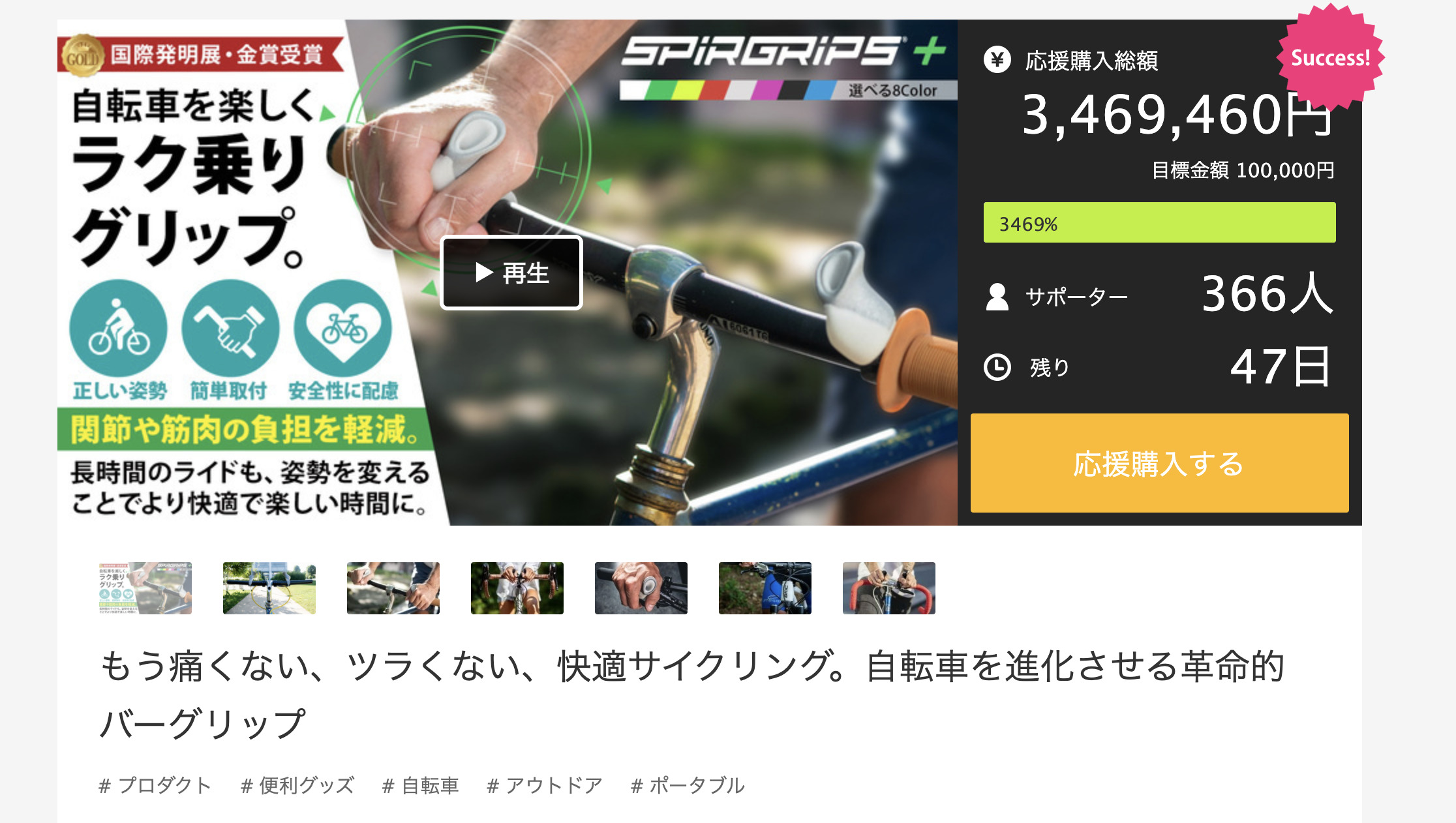1456x823 pixels.
Task: Select the thumbnail of hand on gray grip
Action: (x=641, y=588)
